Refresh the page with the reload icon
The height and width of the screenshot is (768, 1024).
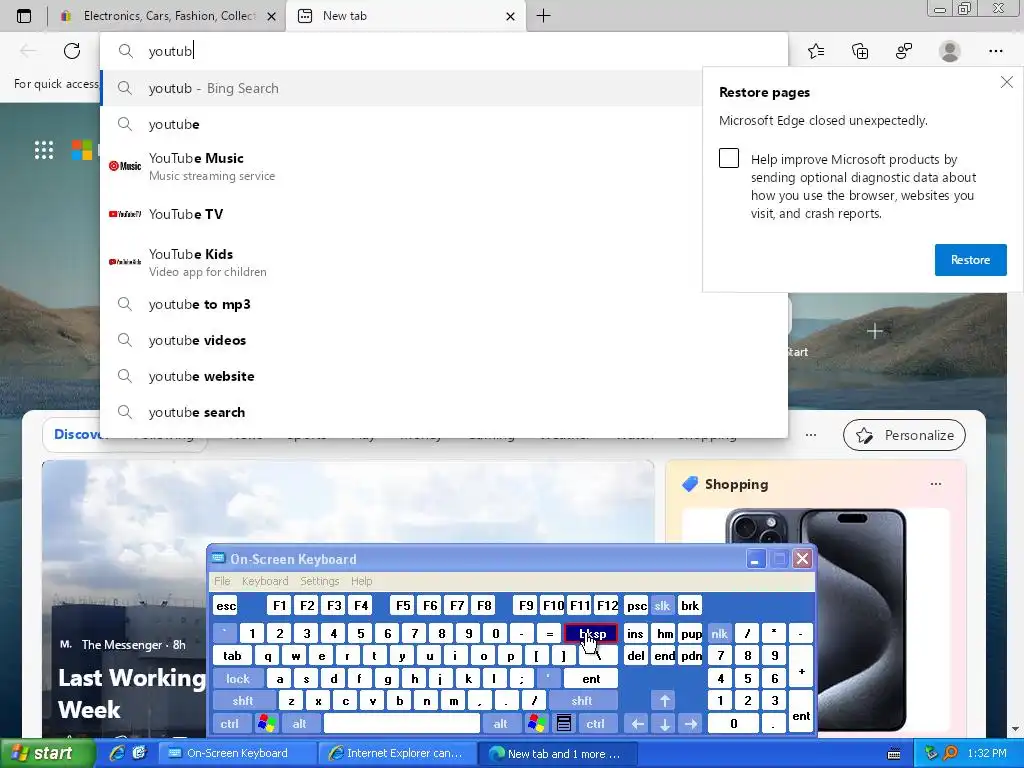pyautogui.click(x=72, y=51)
